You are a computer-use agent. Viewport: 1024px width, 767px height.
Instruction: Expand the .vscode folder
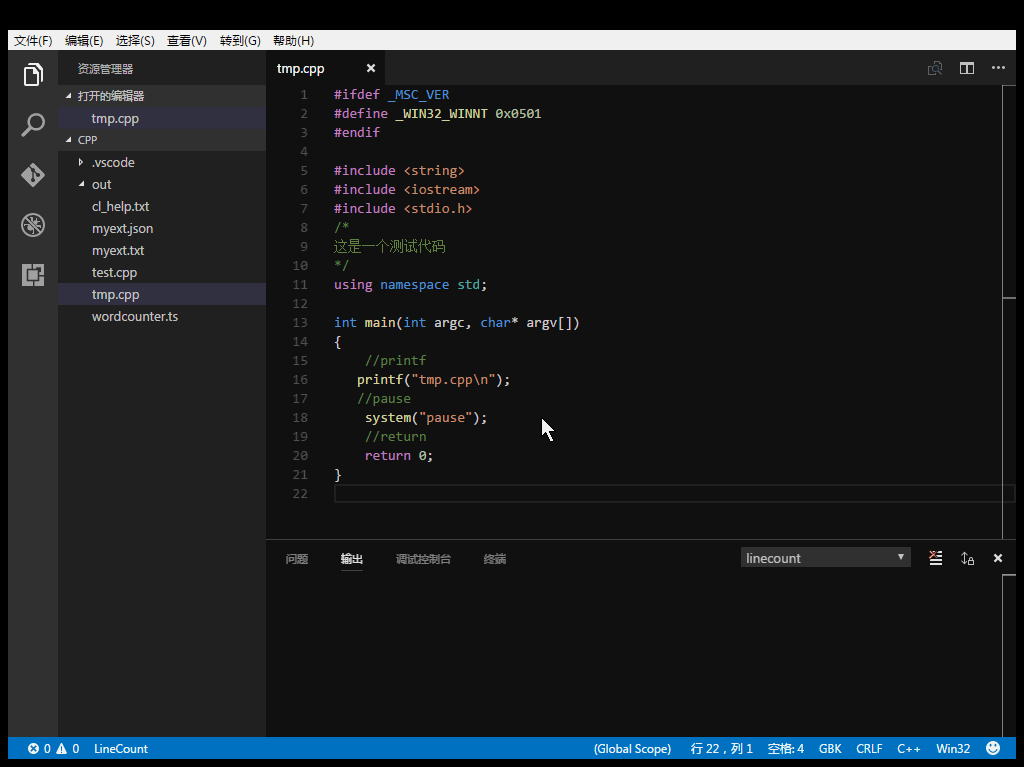click(81, 162)
